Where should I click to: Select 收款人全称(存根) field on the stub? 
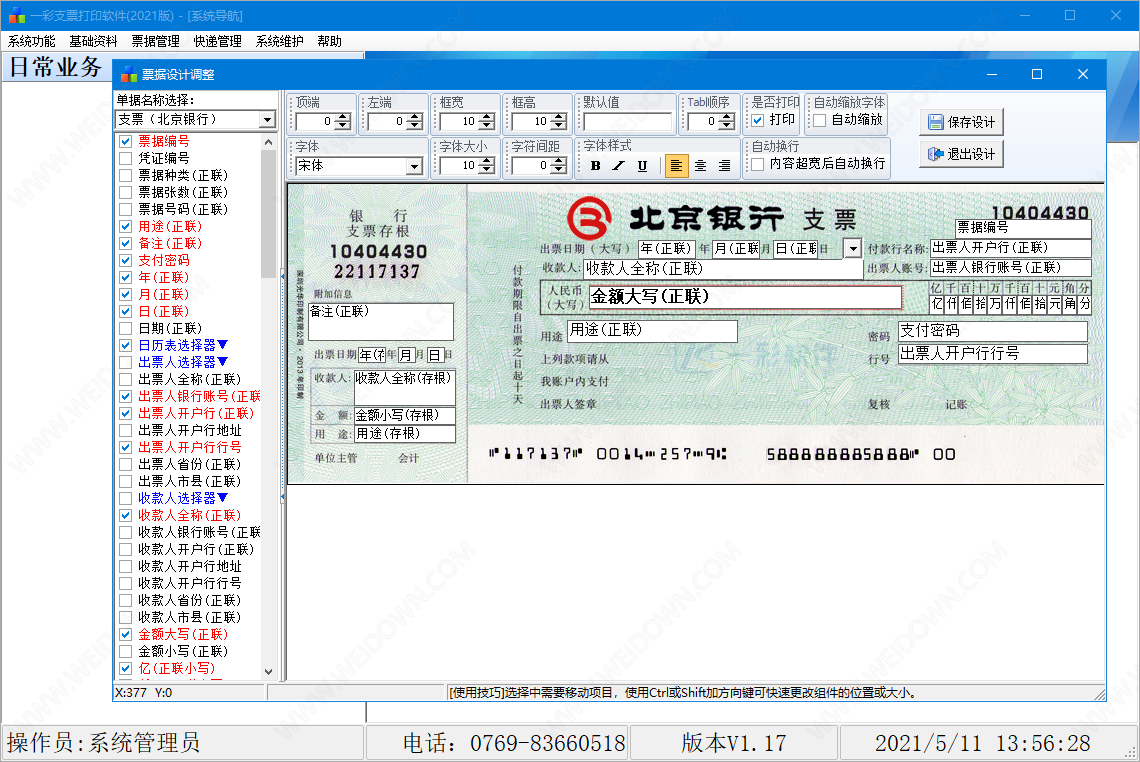404,388
